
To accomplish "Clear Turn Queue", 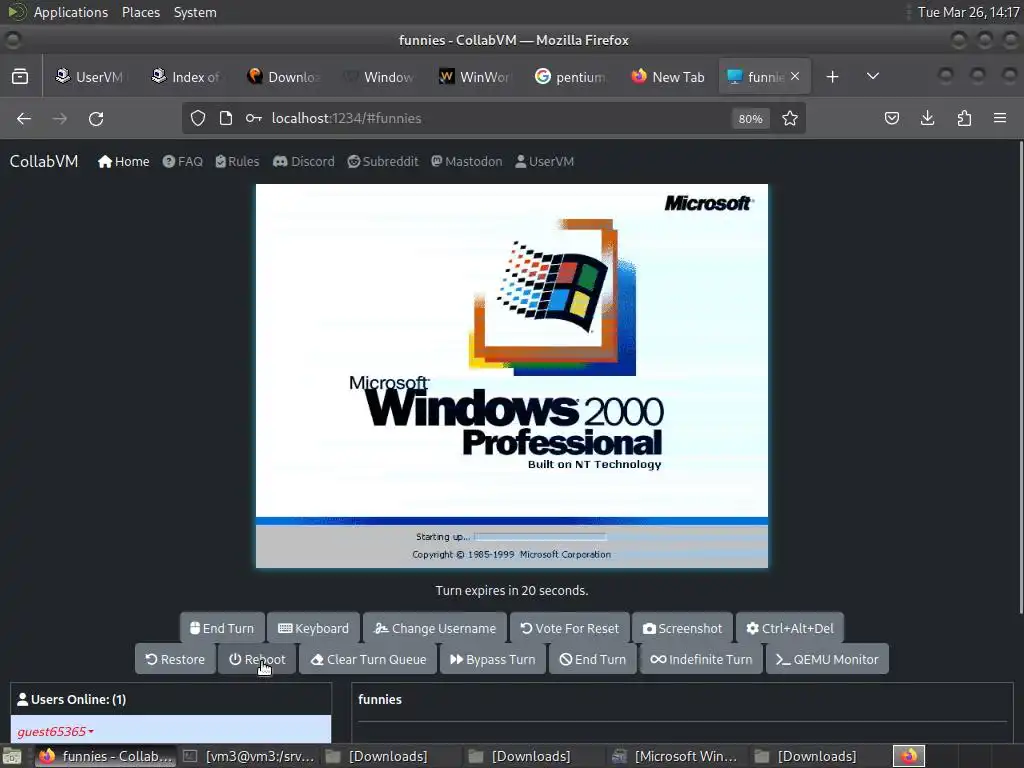I will click(368, 659).
